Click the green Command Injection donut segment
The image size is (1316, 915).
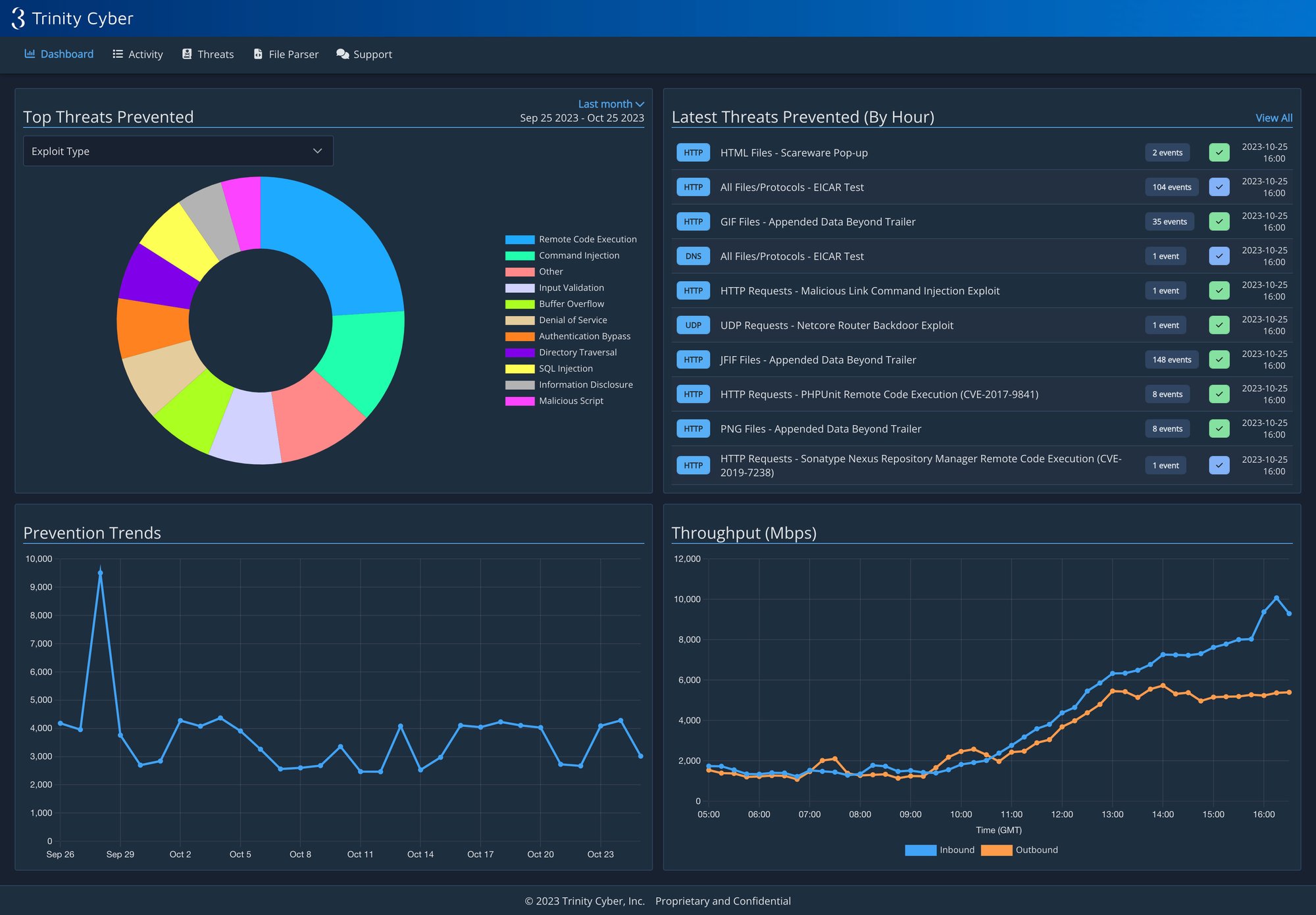tap(363, 359)
